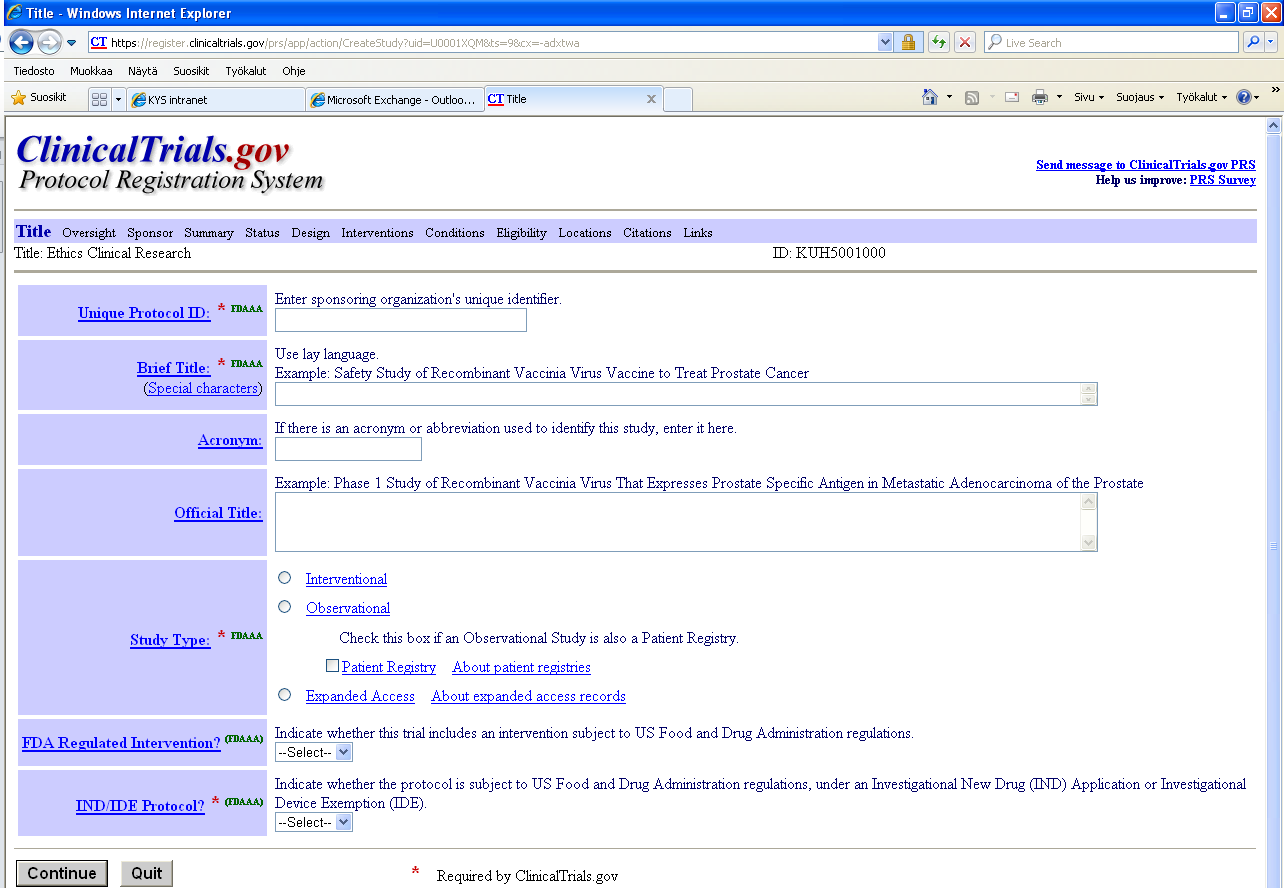The image size is (1284, 888).
Task: Close the Title tab
Action: tap(651, 99)
